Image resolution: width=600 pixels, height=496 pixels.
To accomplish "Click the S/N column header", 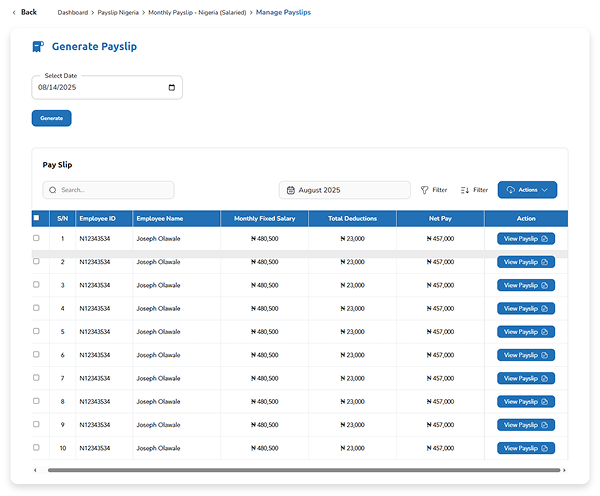I will point(62,219).
